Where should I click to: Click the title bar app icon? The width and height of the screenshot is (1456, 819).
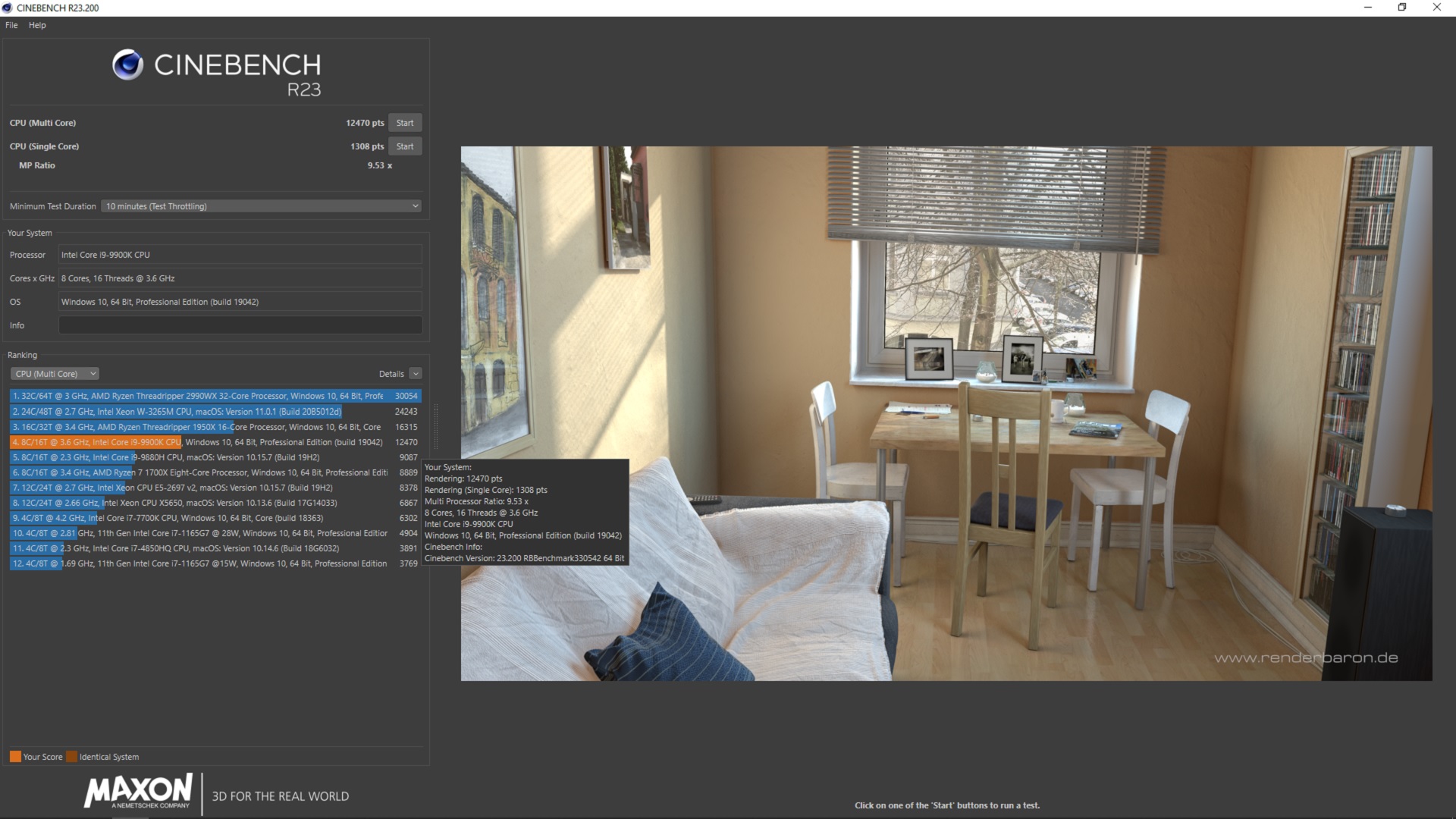pyautogui.click(x=8, y=8)
